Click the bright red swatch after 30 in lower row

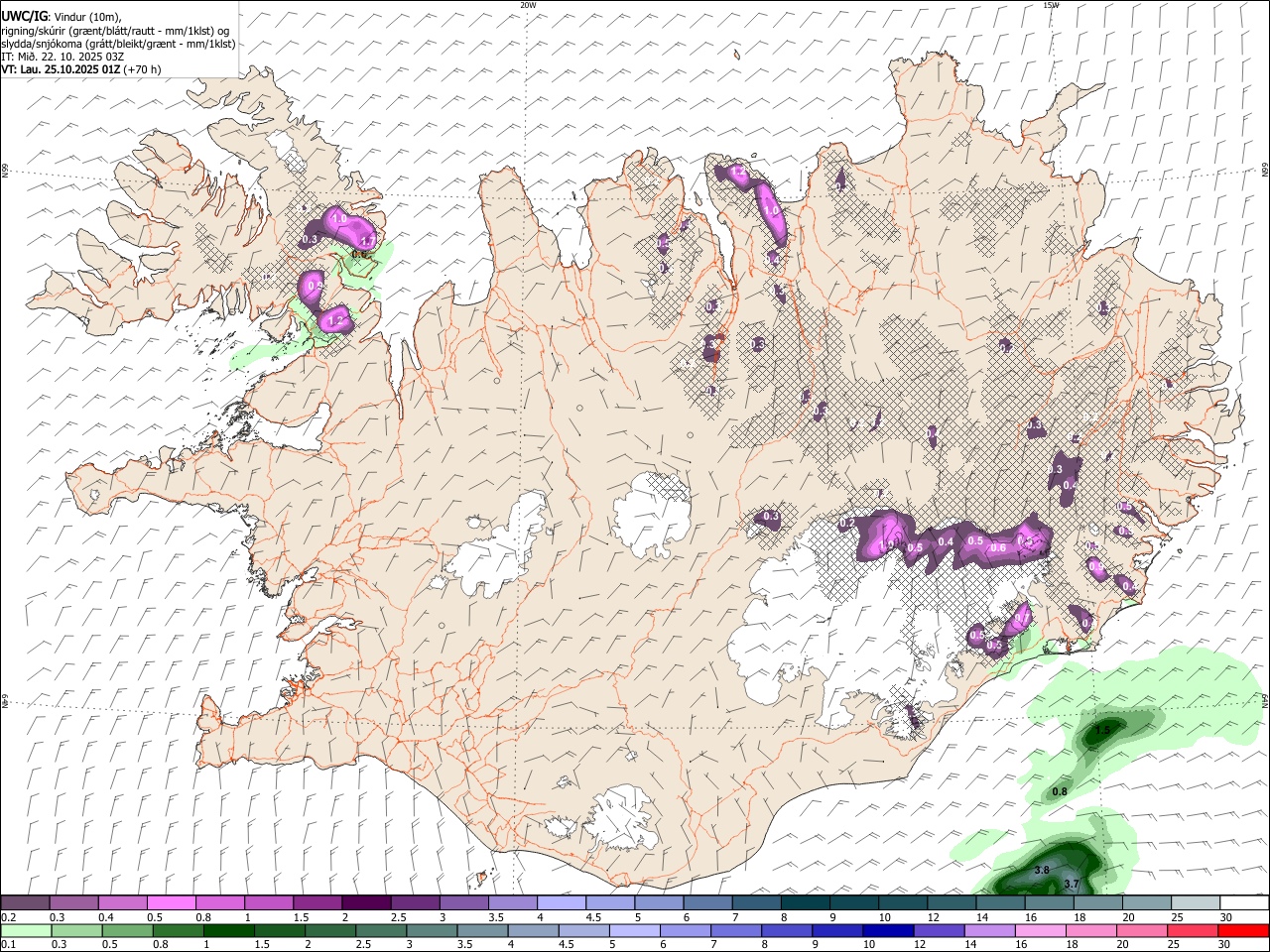coord(1243,931)
